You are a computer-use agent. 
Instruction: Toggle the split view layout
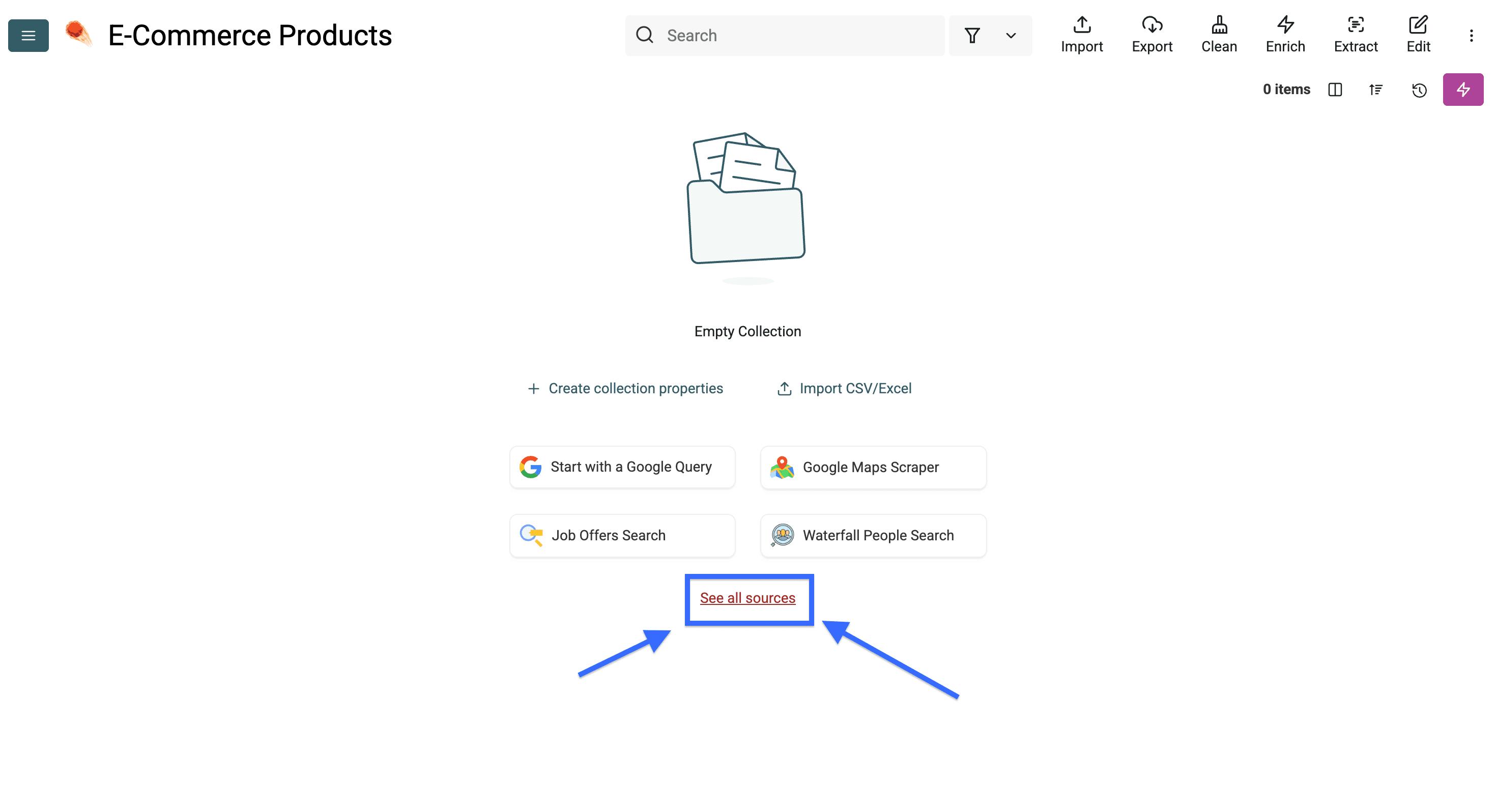tap(1335, 90)
